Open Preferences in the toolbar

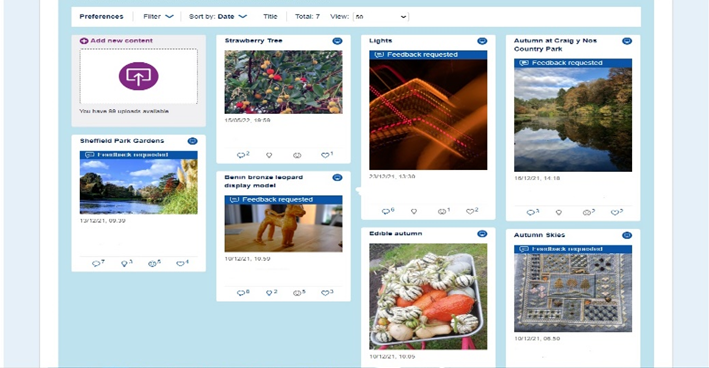101,16
